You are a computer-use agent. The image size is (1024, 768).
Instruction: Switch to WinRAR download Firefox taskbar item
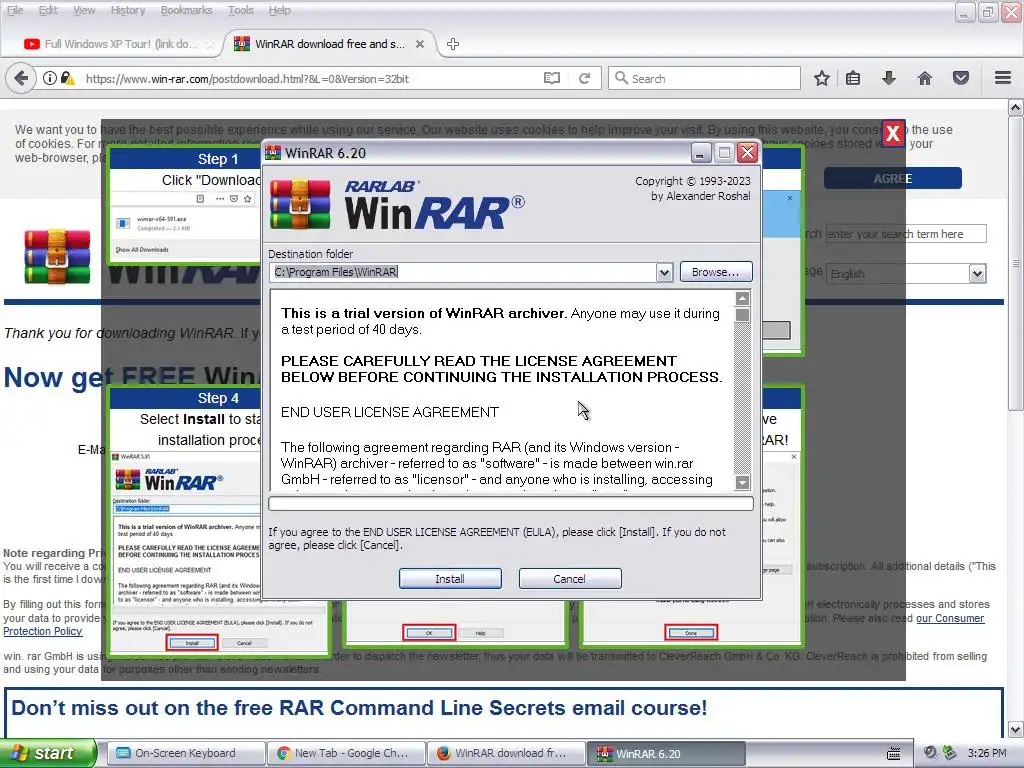point(506,753)
